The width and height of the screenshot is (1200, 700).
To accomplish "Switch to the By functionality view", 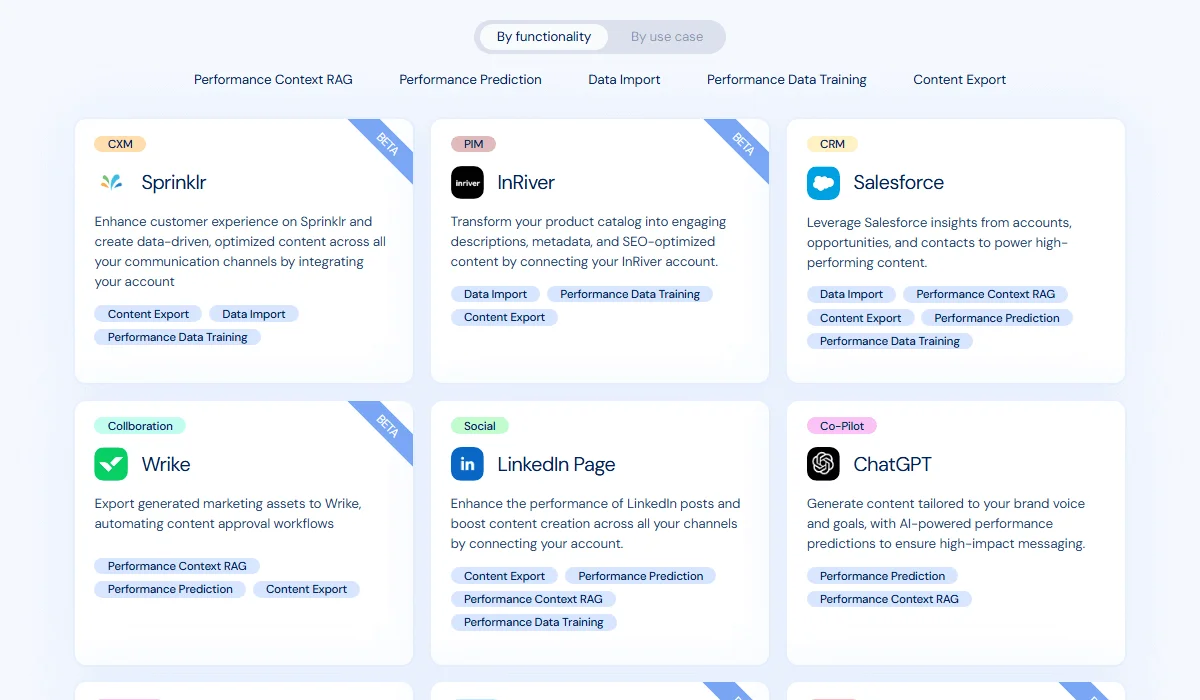I will 543,36.
